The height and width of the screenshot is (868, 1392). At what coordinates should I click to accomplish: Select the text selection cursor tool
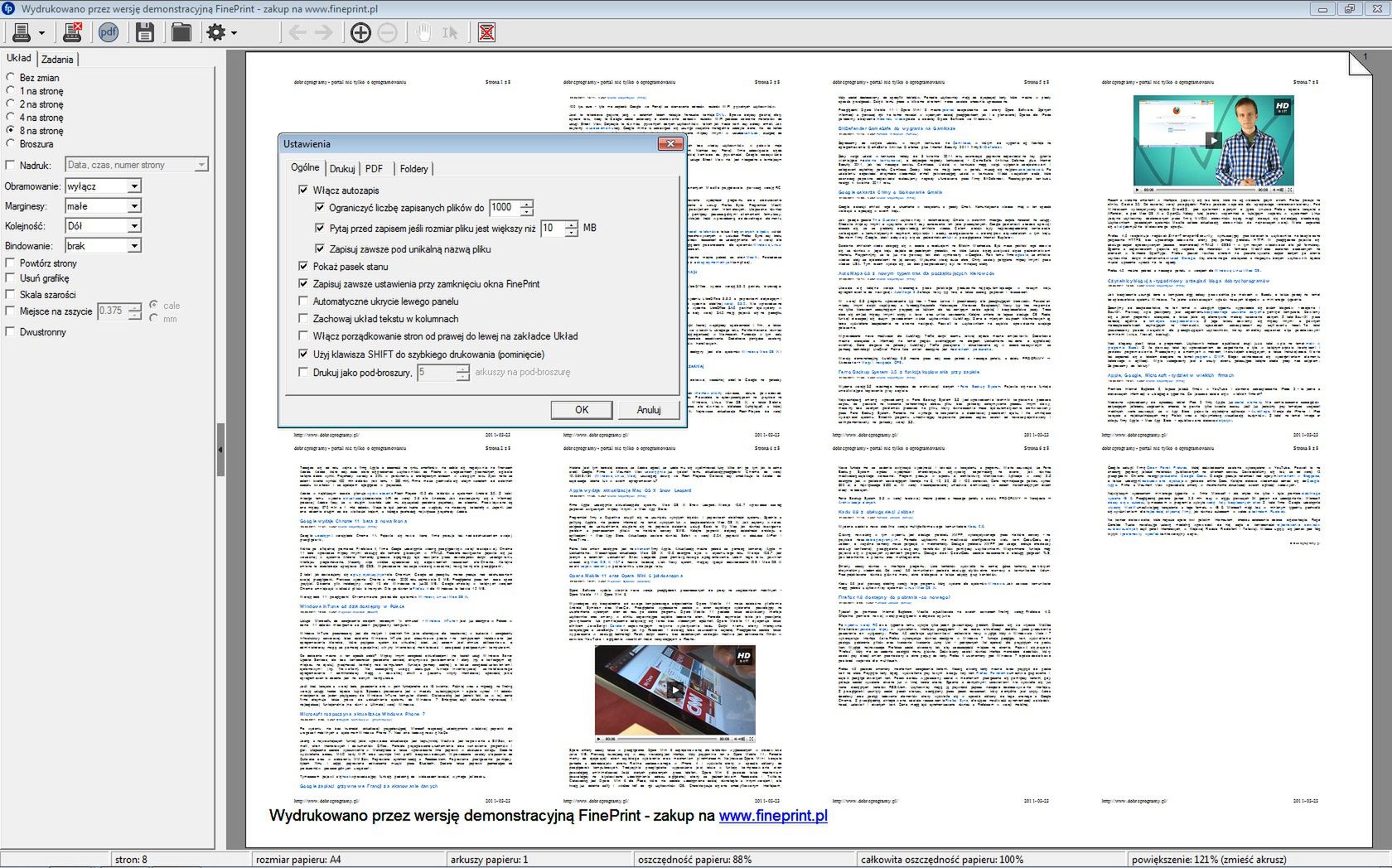click(450, 32)
